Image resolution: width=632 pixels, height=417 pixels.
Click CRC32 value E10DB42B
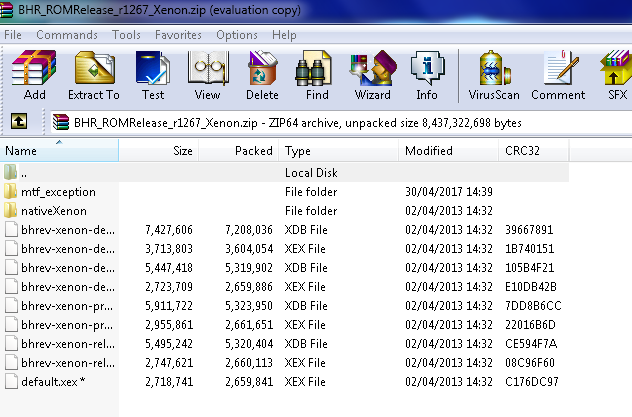point(531,286)
